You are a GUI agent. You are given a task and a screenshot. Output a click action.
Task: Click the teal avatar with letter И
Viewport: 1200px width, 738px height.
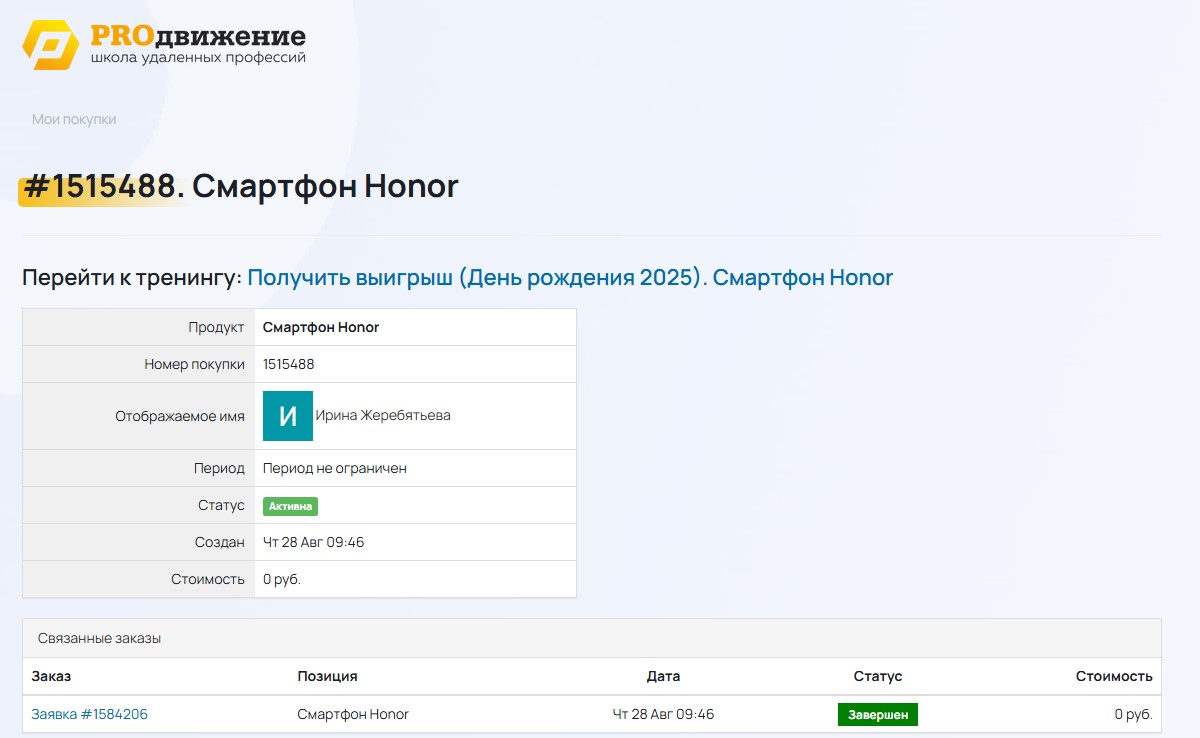288,416
